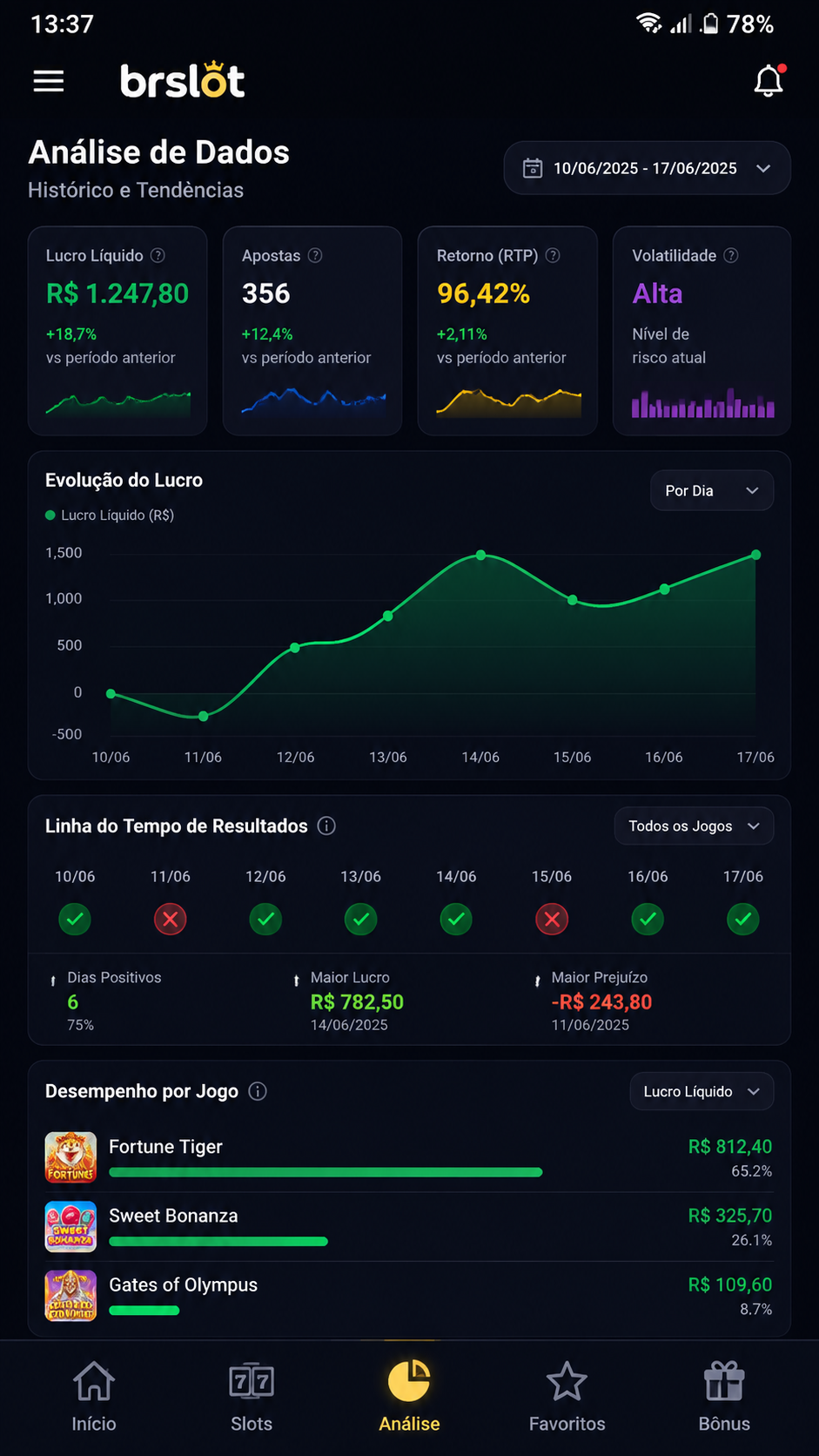The height and width of the screenshot is (1456, 819).
Task: Show info for Linha do Tempo de Resultados
Action: coord(326,826)
